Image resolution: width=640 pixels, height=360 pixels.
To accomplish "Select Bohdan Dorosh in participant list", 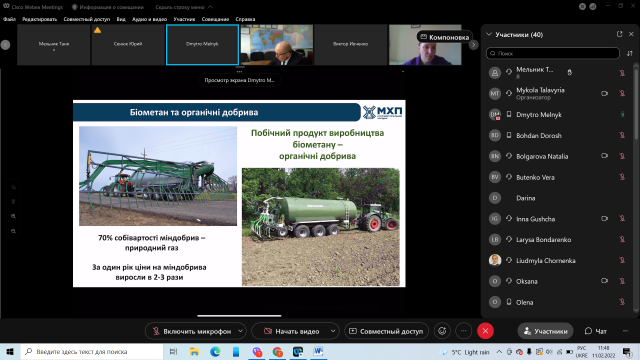I will click(x=558, y=136).
